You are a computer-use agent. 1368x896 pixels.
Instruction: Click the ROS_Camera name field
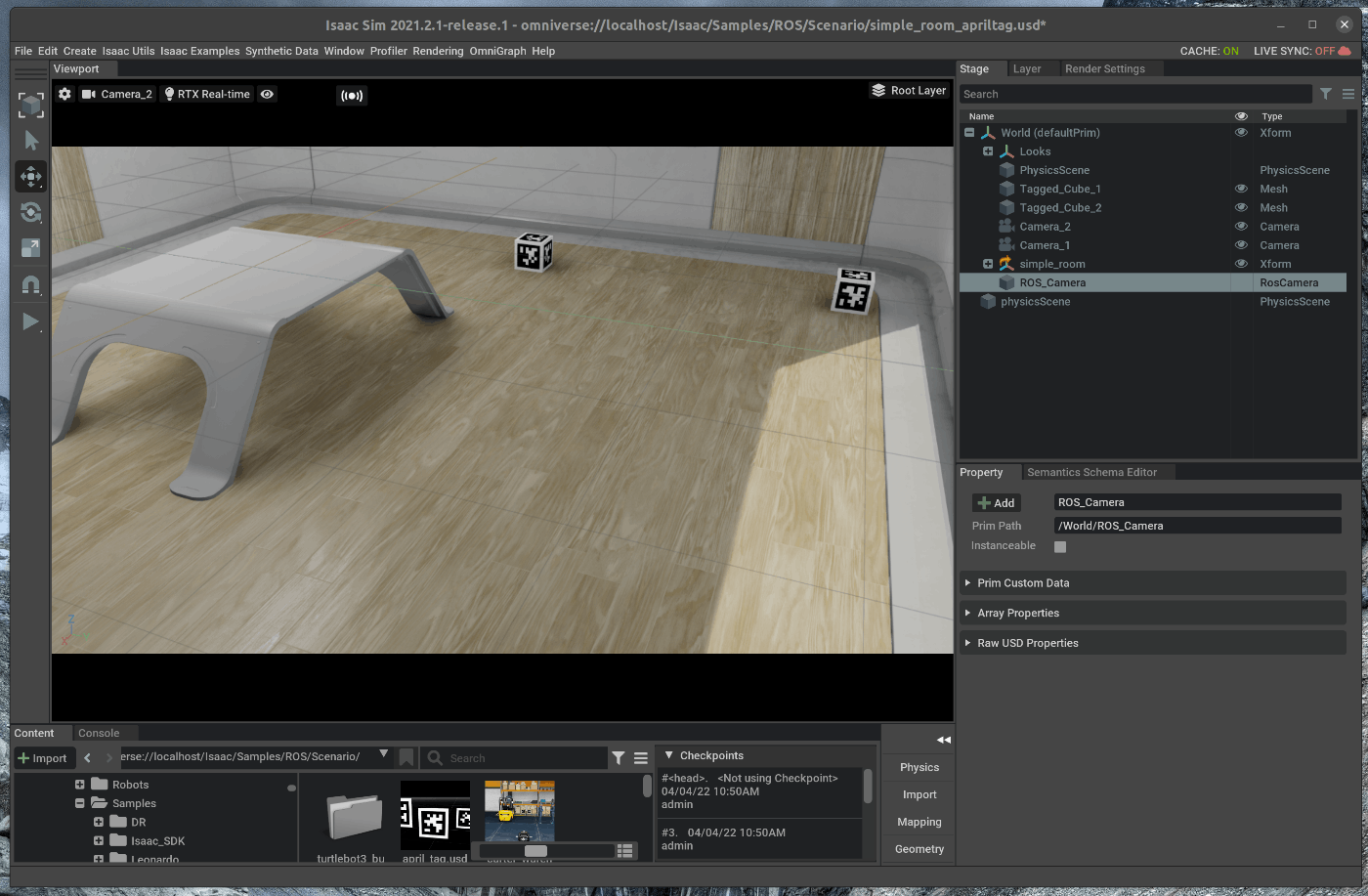[1197, 502]
